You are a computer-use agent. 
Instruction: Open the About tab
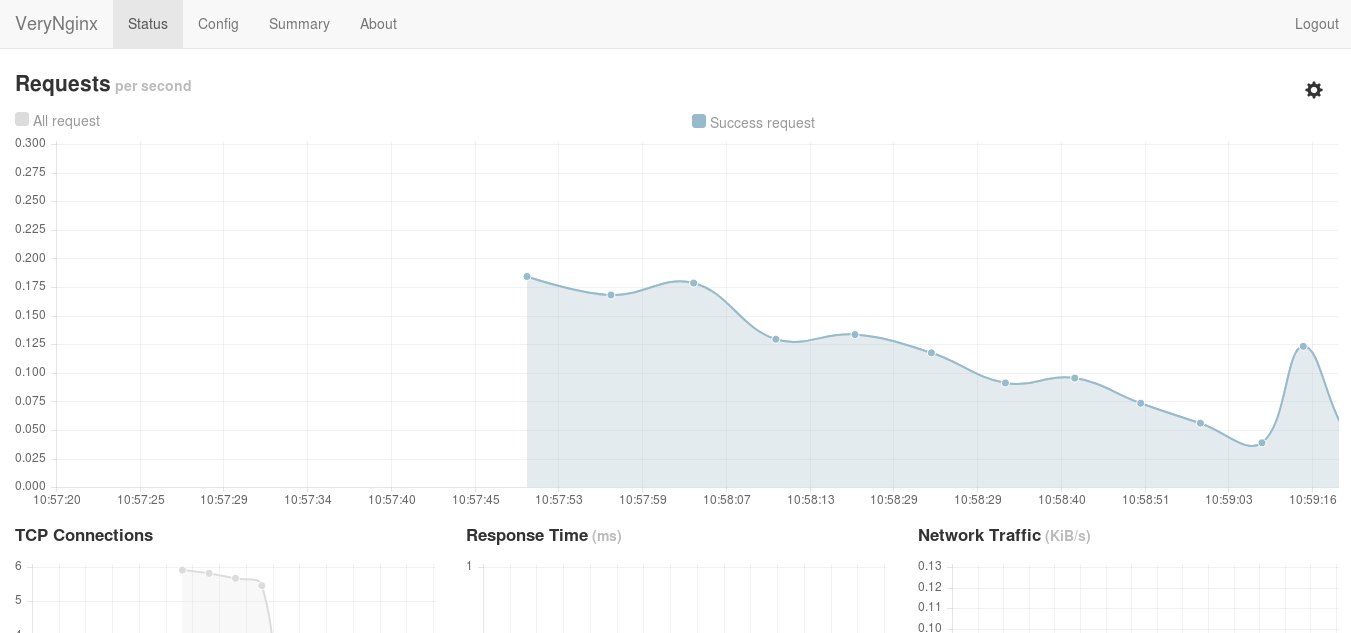pyautogui.click(x=378, y=24)
